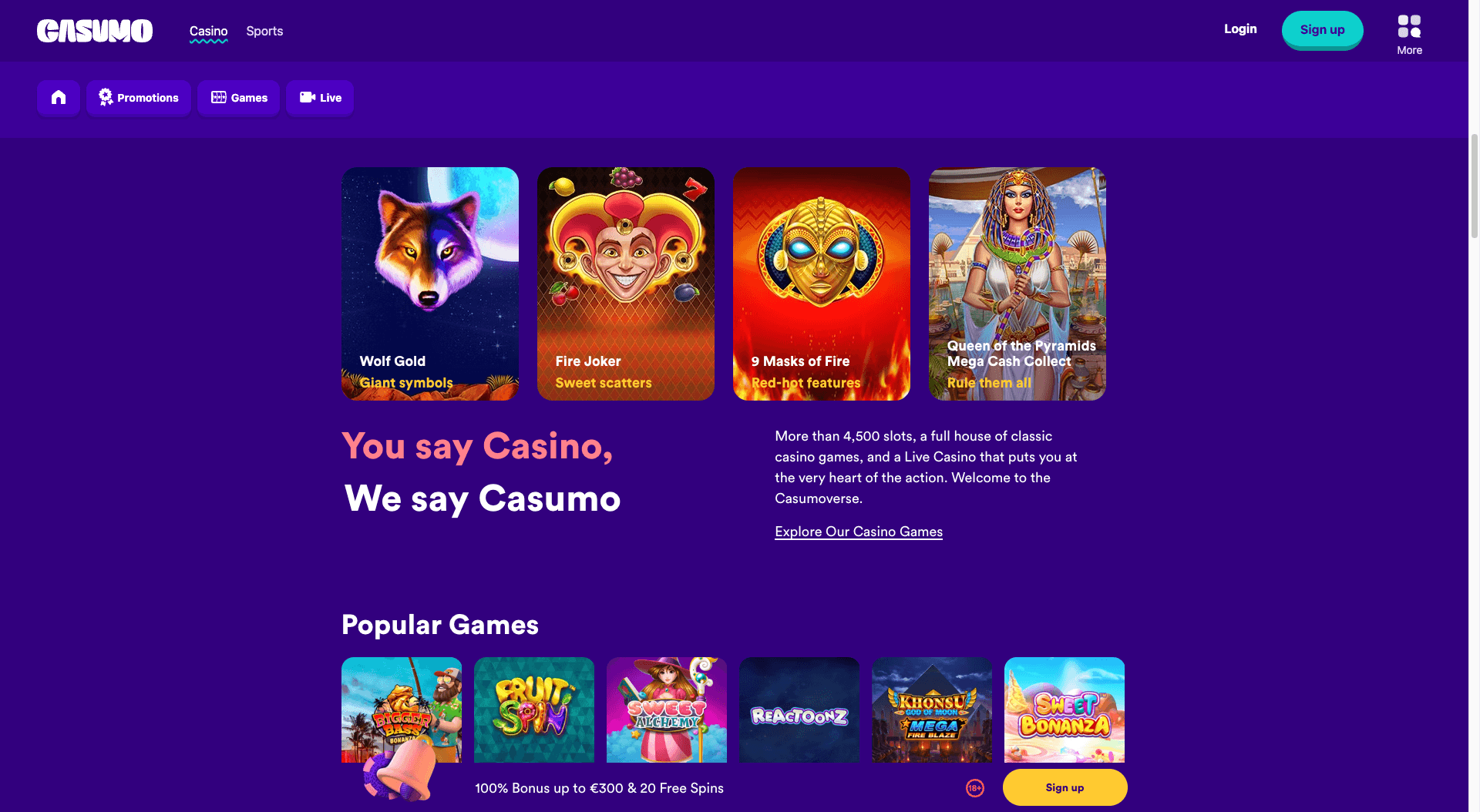Click the 18+ age restriction icon
Image resolution: width=1480 pixels, height=812 pixels.
pyautogui.click(x=975, y=788)
